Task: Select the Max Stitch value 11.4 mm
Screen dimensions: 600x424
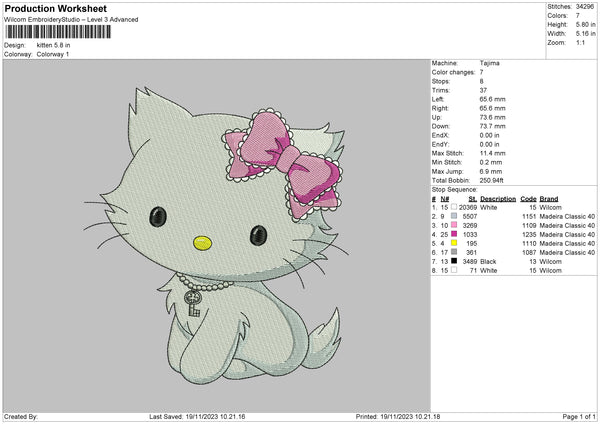Action: [492, 153]
